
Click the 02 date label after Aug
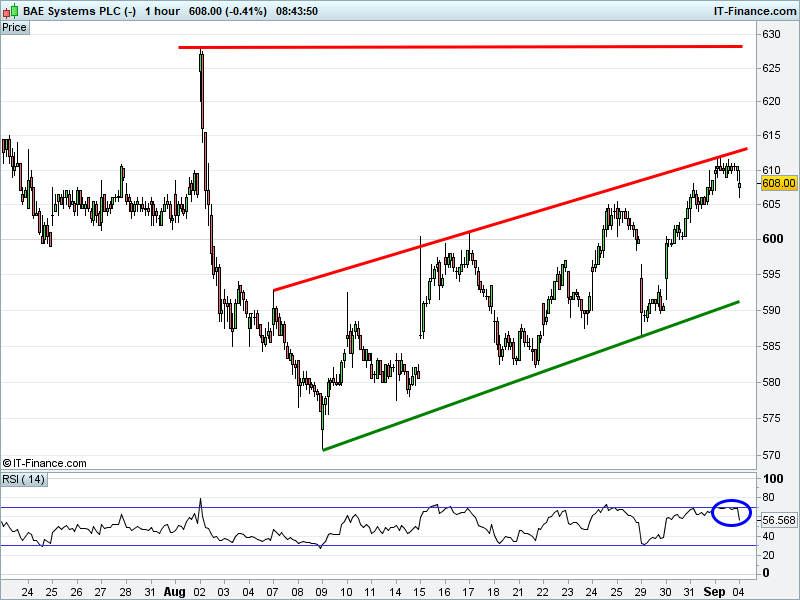[x=199, y=592]
